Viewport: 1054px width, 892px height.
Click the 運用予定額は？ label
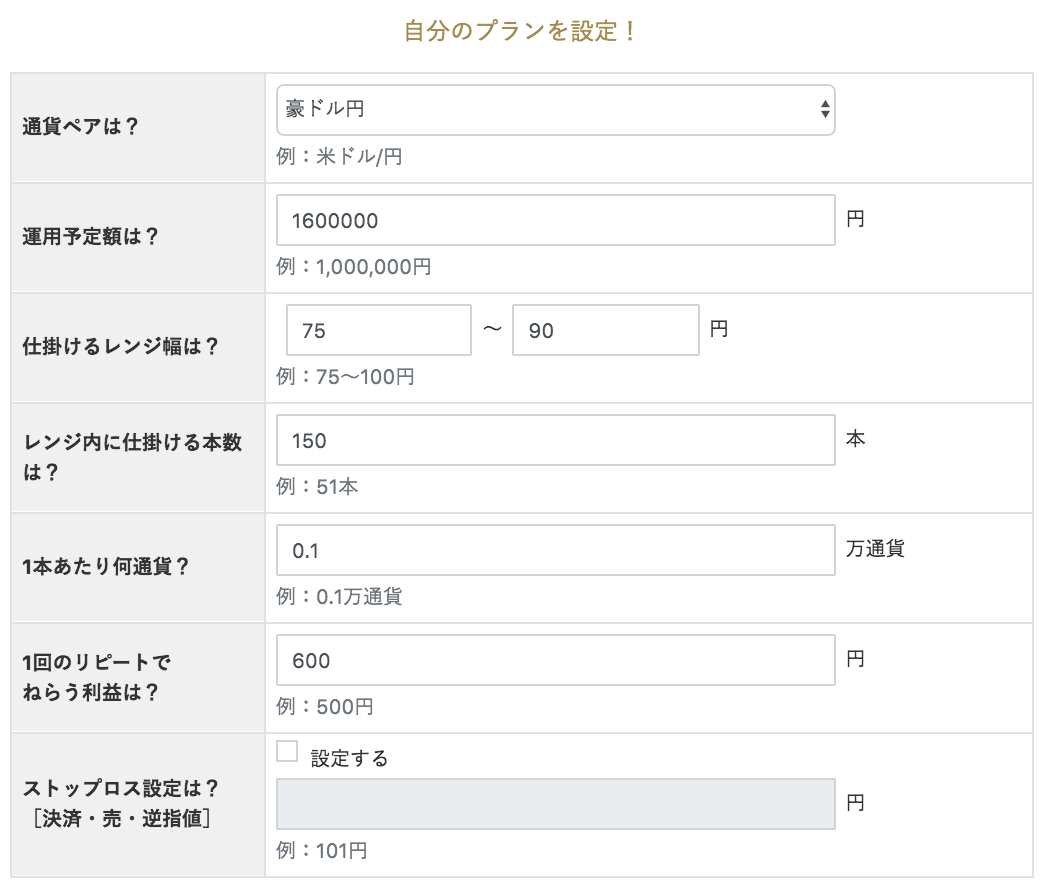coord(90,237)
